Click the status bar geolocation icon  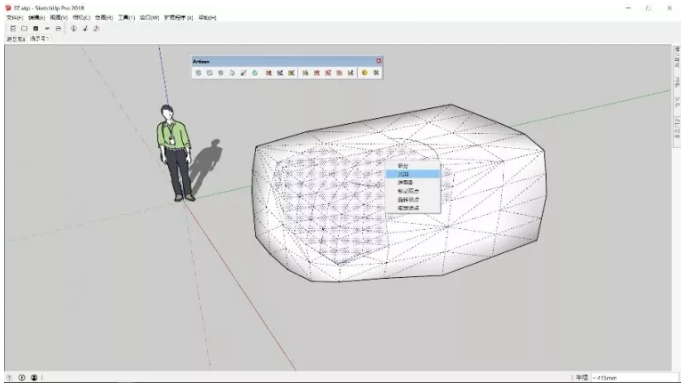click(9, 378)
